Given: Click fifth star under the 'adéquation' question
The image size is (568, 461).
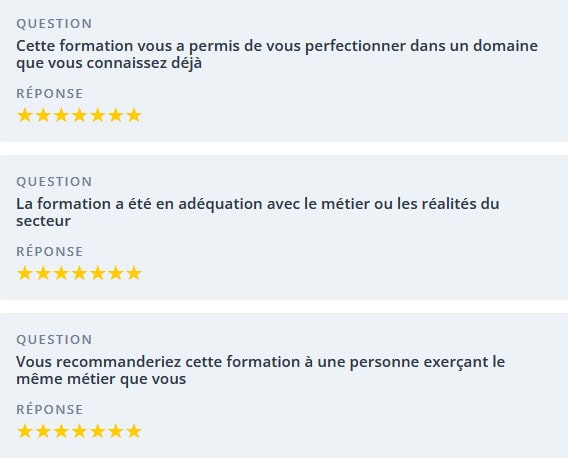Looking at the screenshot, I should [x=97, y=273].
